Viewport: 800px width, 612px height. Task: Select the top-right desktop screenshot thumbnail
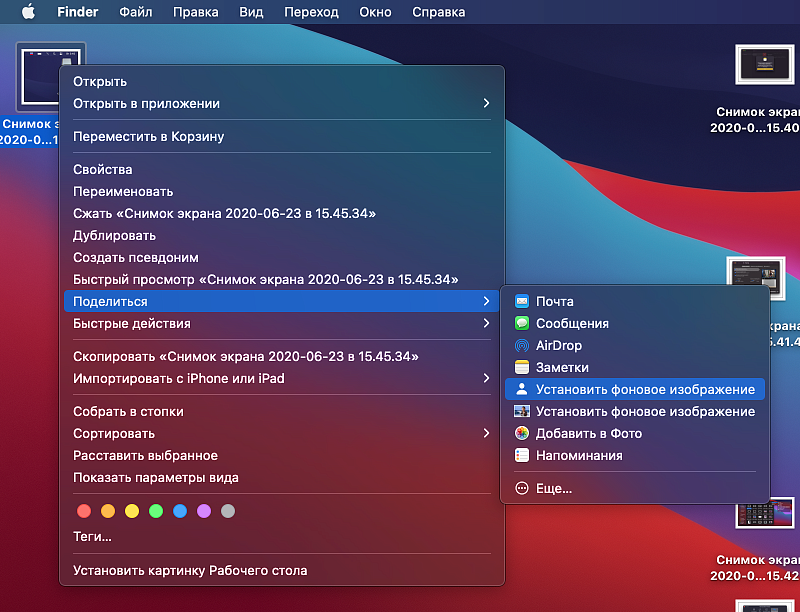tap(764, 66)
